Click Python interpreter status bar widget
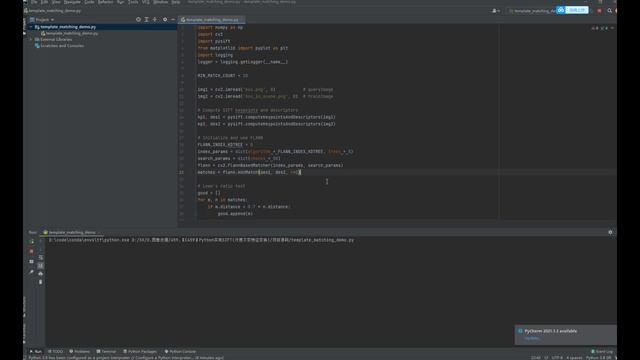 (599, 358)
